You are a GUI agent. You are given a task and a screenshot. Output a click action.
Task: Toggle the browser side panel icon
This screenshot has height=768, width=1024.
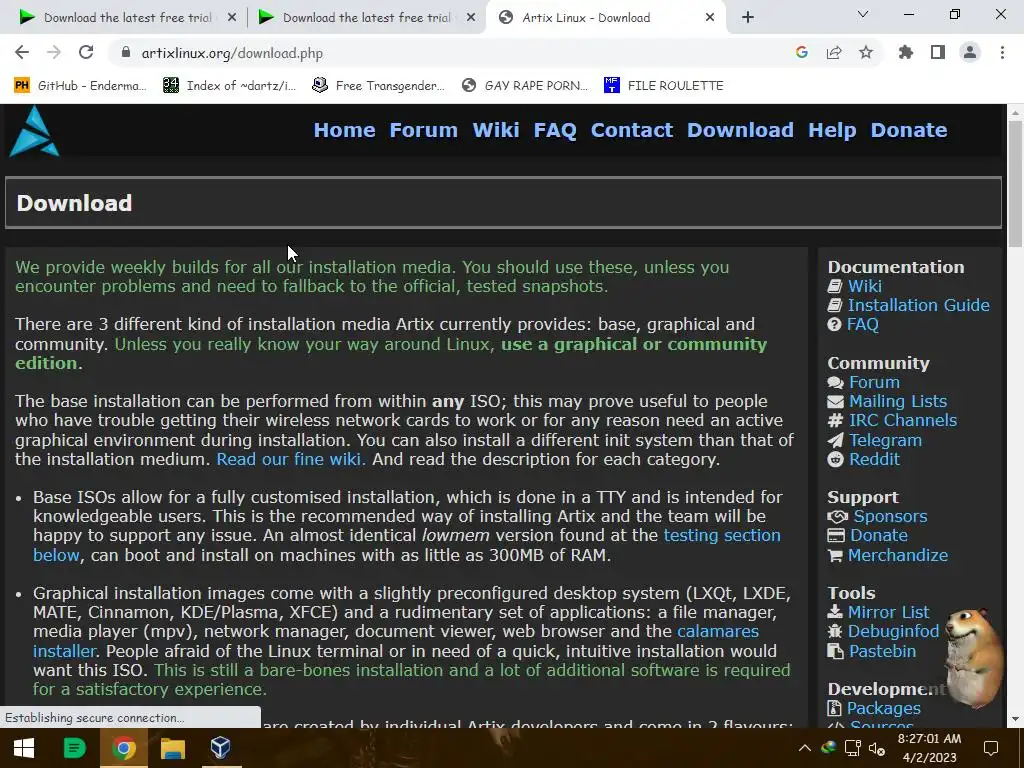[x=938, y=53]
